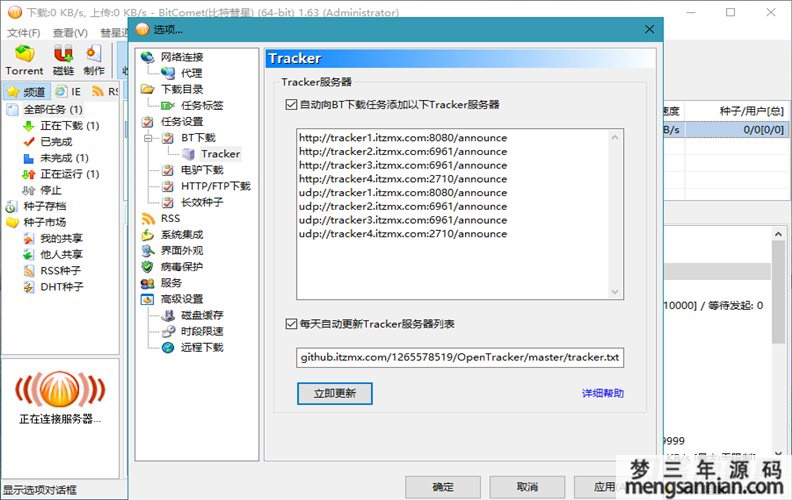
Task: Select RSS种子 in sidebar
Action: click(60, 271)
